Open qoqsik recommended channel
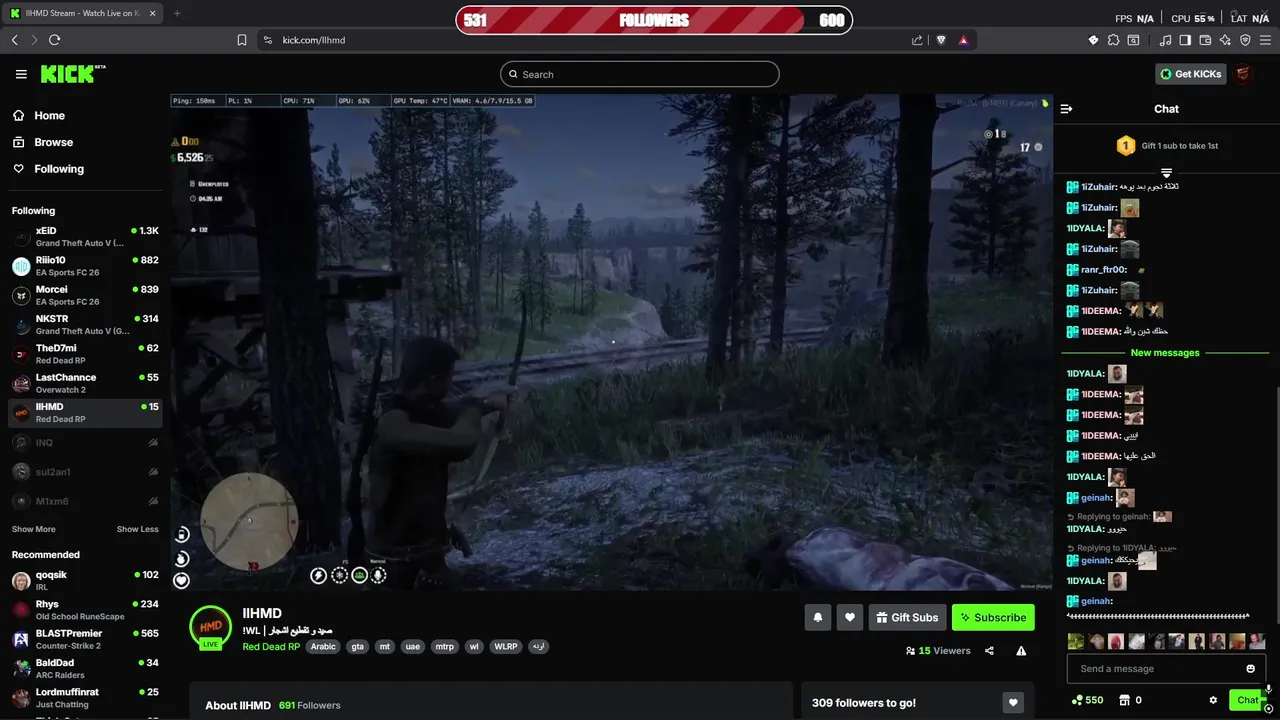 (x=85, y=581)
